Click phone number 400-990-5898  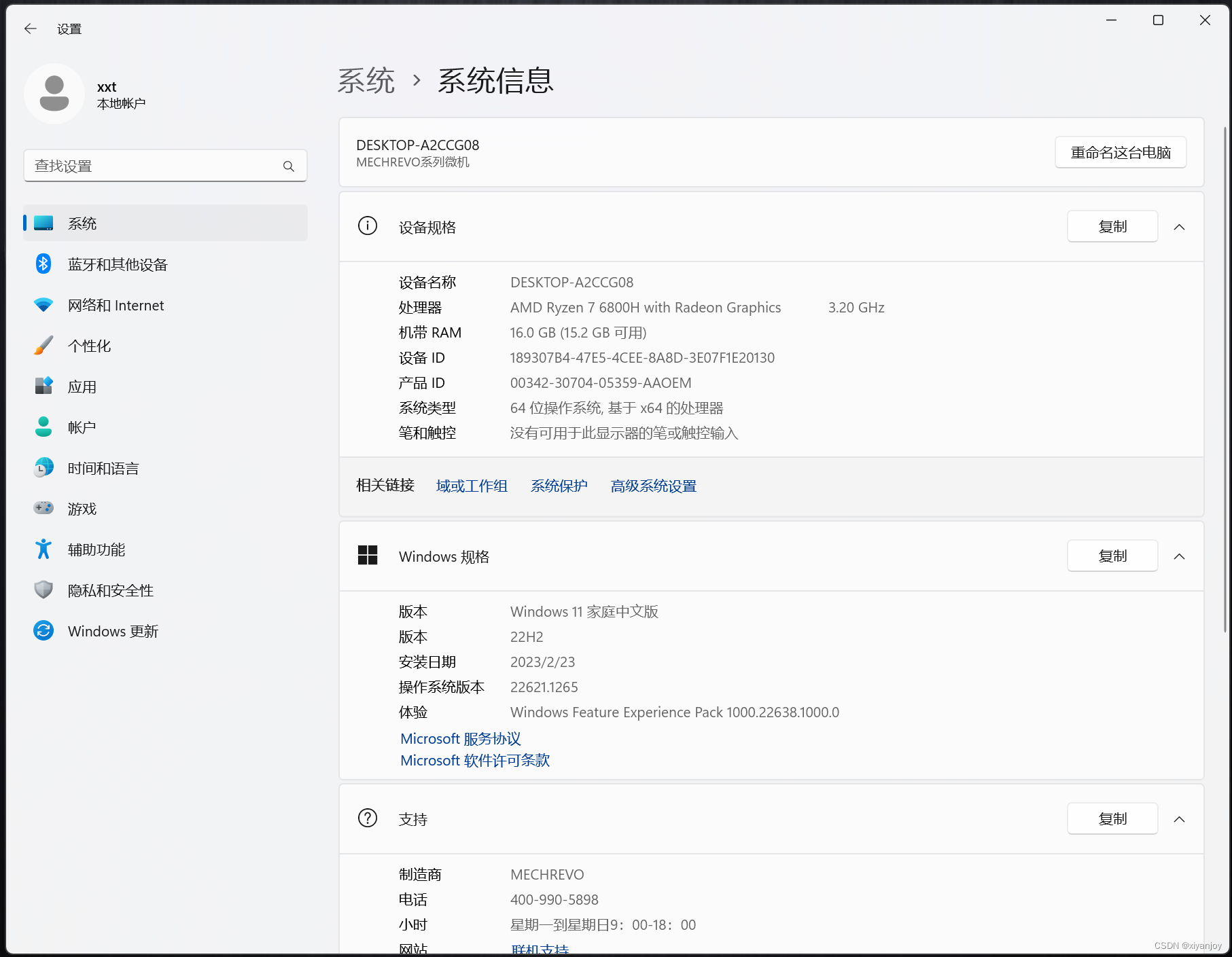pos(554,900)
